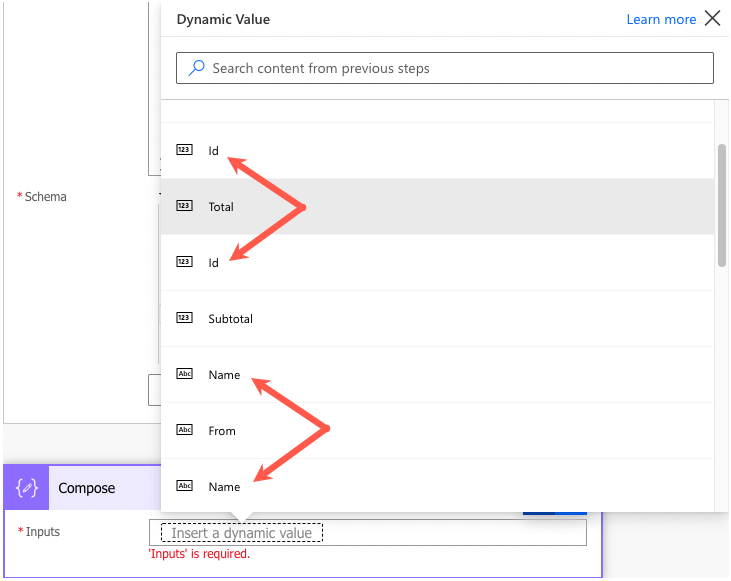Viewport: 731px width, 581px height.
Task: Choose the From dynamic value
Action: 222,431
